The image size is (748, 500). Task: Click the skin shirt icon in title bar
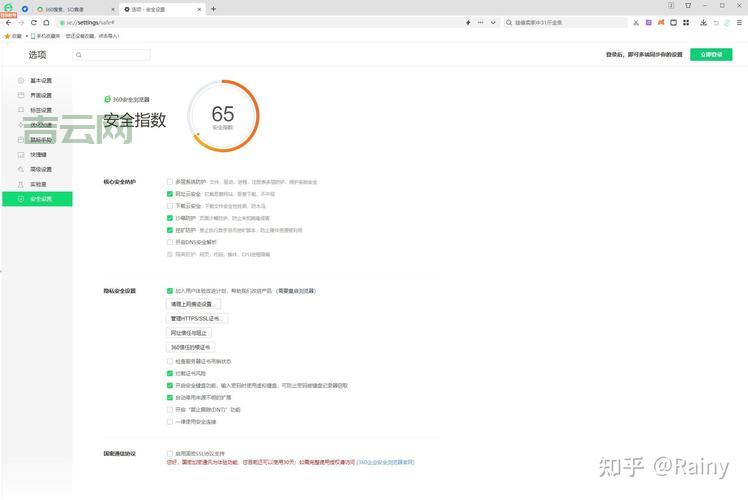pyautogui.click(x=688, y=5)
